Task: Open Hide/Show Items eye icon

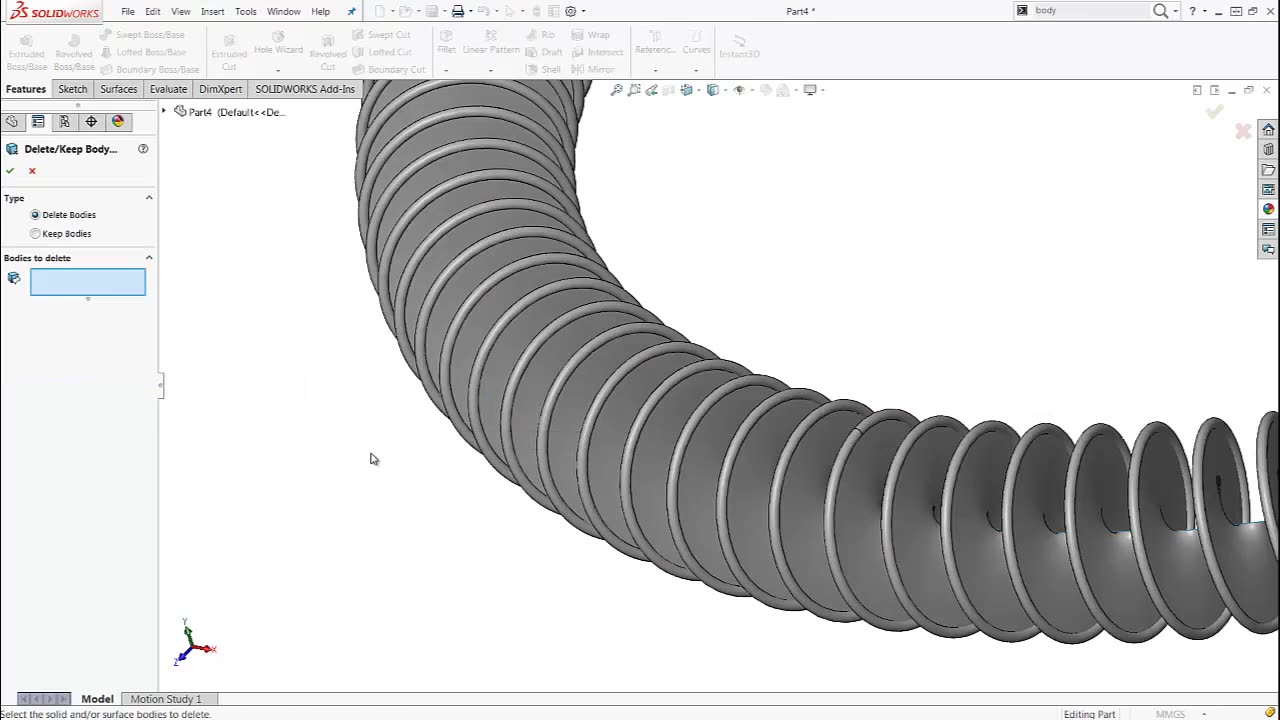Action: [x=739, y=90]
